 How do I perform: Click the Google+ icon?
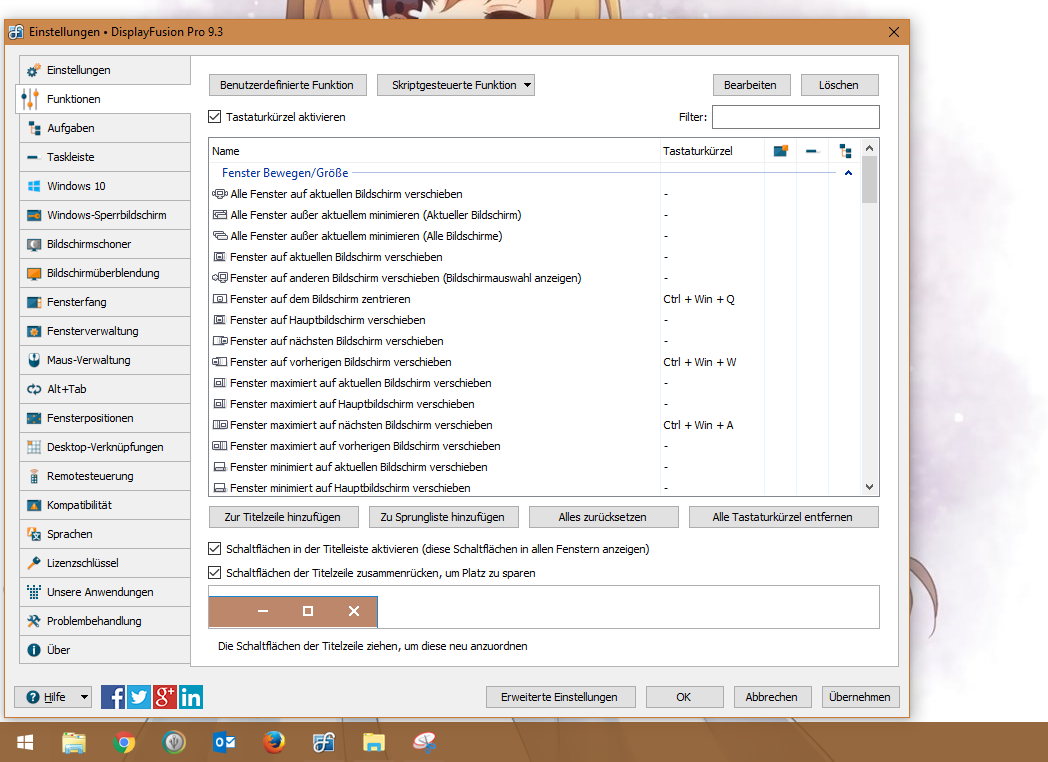click(165, 696)
